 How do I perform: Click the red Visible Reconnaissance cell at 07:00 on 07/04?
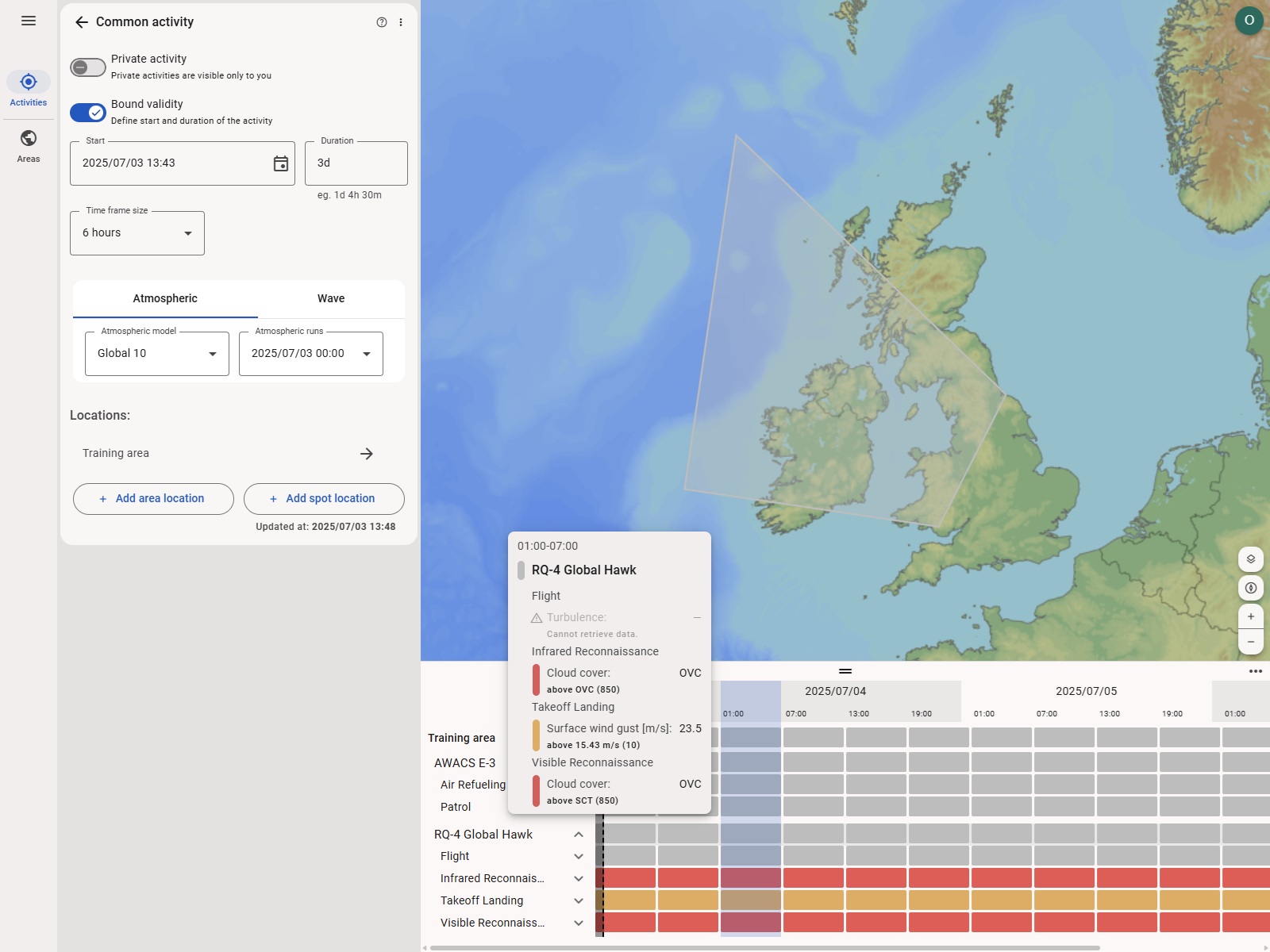(x=814, y=923)
